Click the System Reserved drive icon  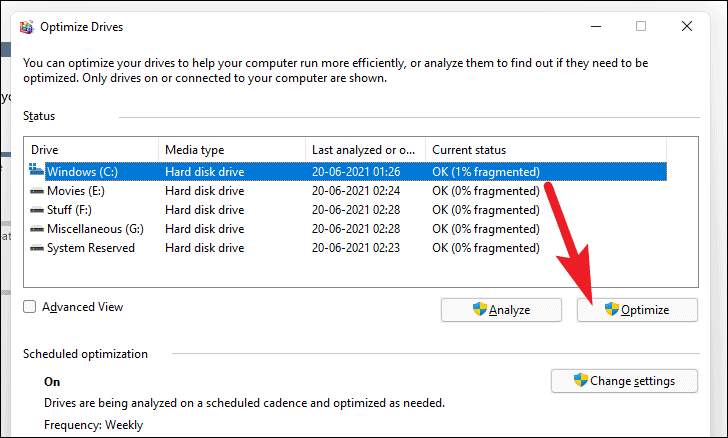tap(37, 248)
